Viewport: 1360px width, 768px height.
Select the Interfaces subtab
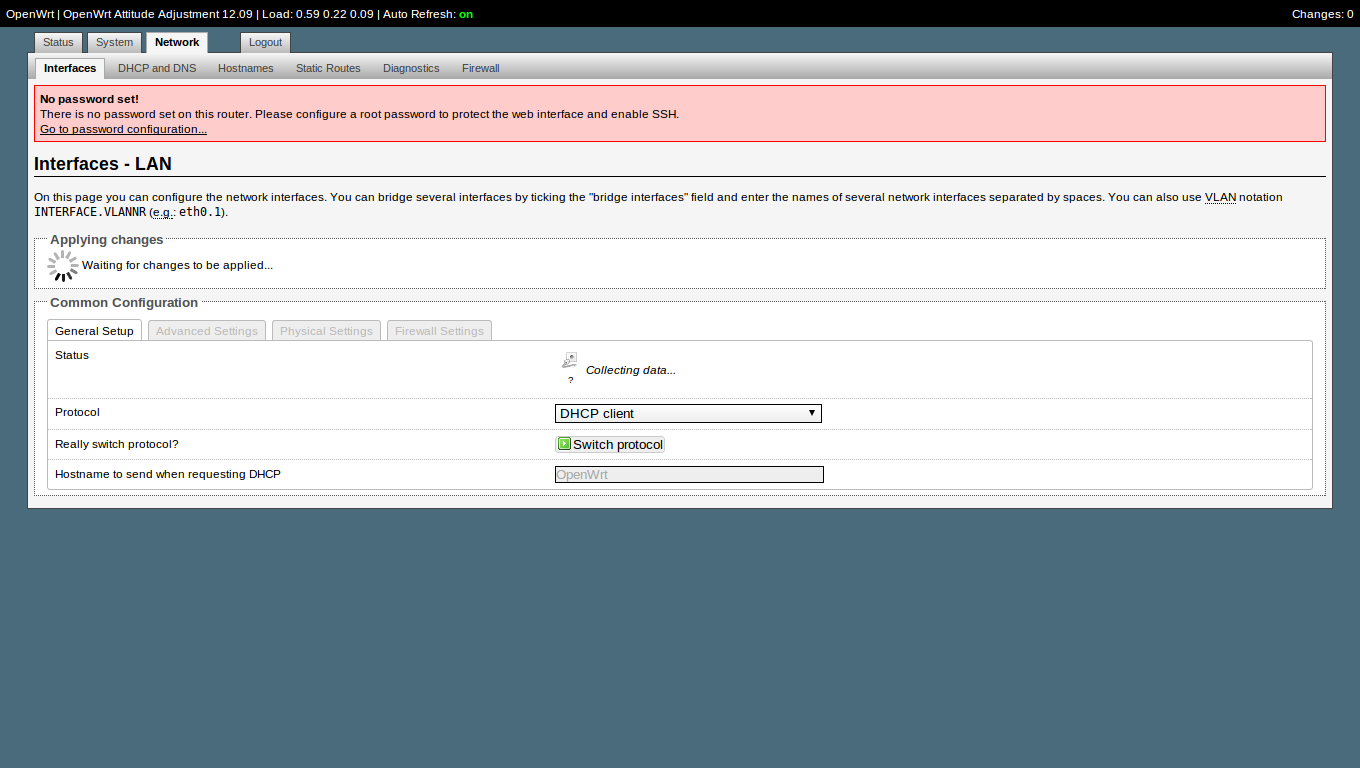pos(70,68)
